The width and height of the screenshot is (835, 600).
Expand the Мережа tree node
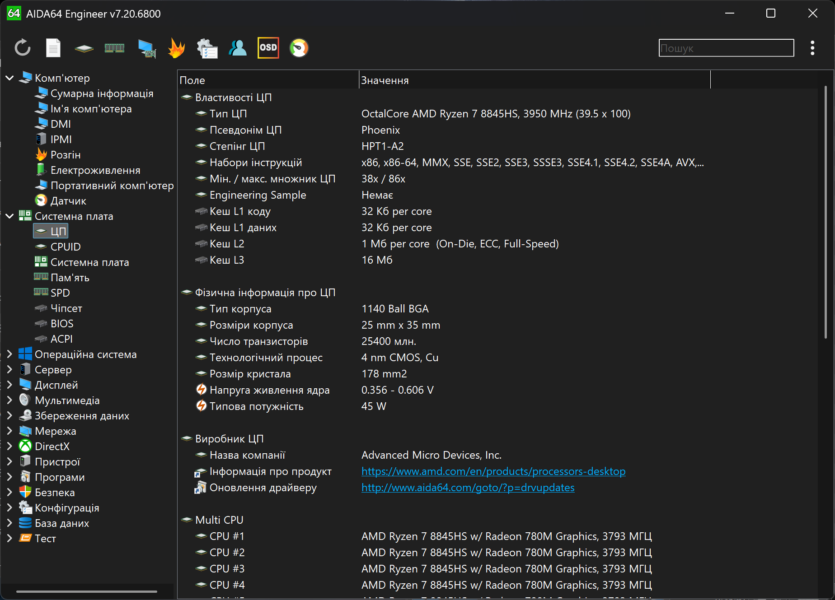pos(10,431)
